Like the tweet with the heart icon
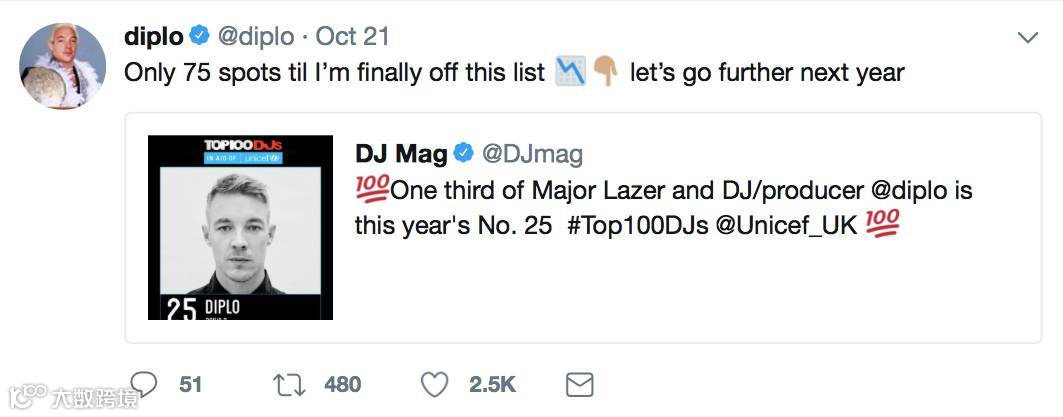 (x=433, y=384)
